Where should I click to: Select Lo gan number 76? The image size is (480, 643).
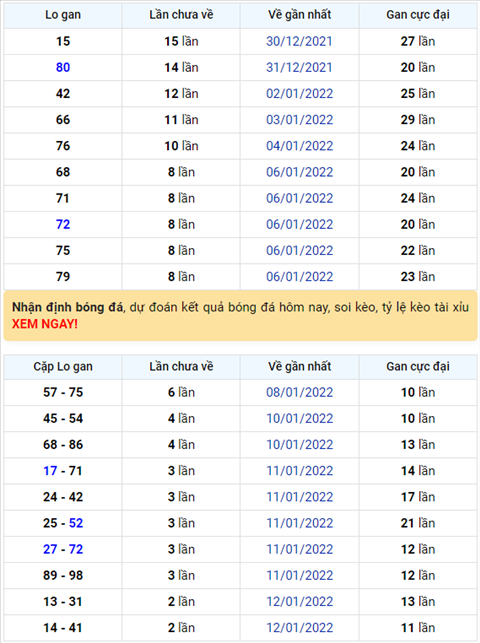pyautogui.click(x=63, y=146)
